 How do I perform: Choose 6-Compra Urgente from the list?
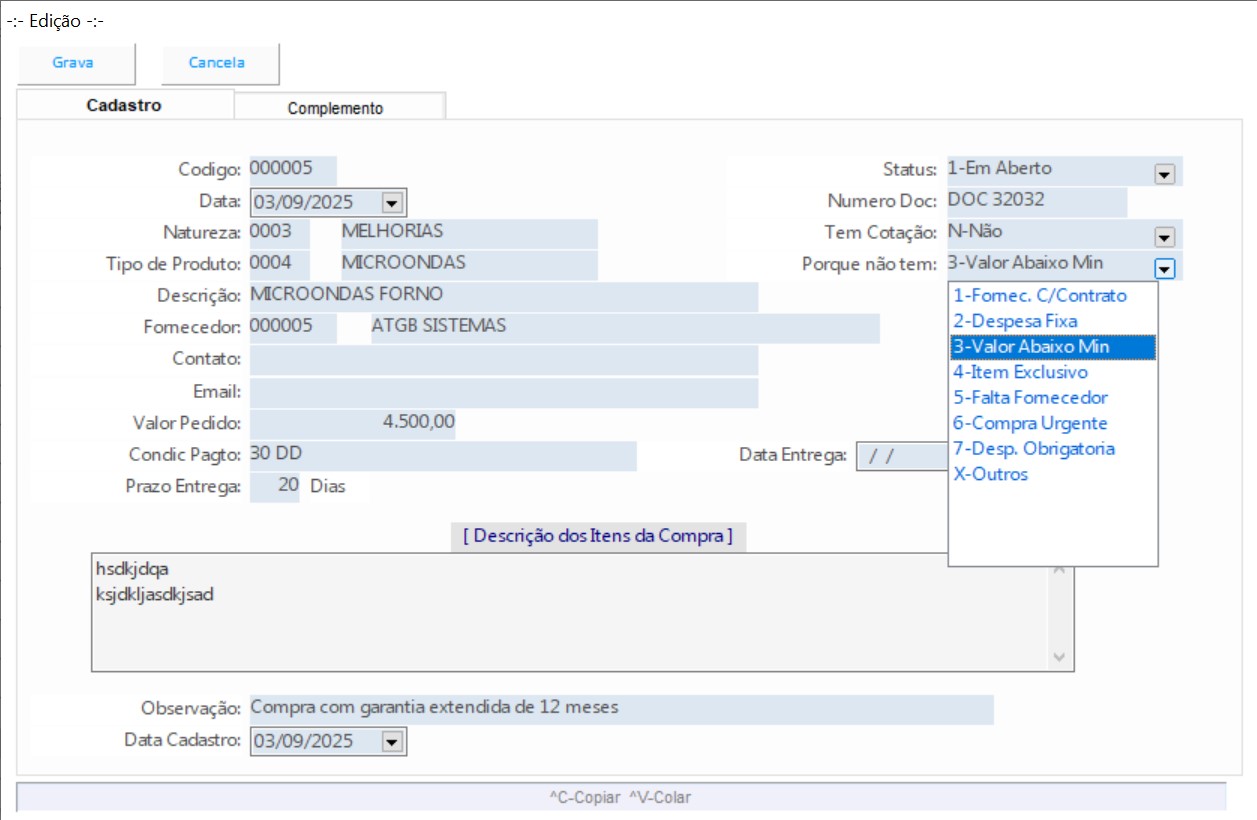[x=1030, y=424]
